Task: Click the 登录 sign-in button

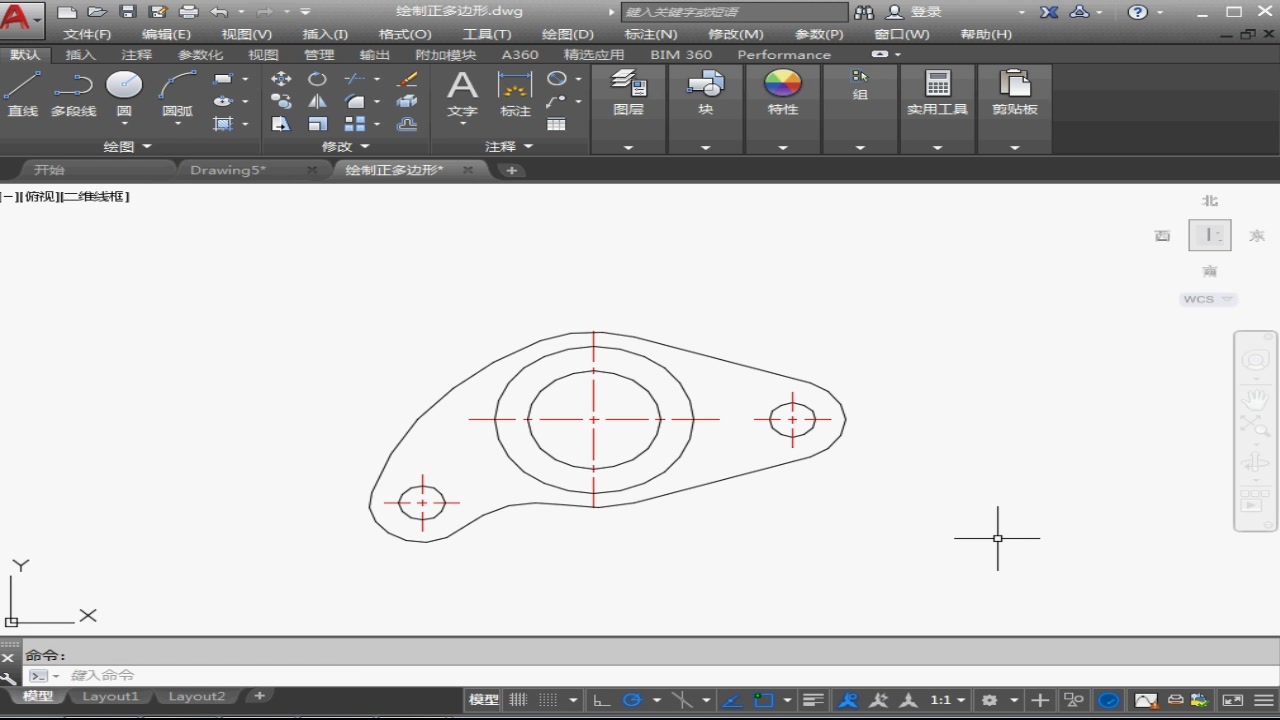Action: pyautogui.click(x=925, y=12)
